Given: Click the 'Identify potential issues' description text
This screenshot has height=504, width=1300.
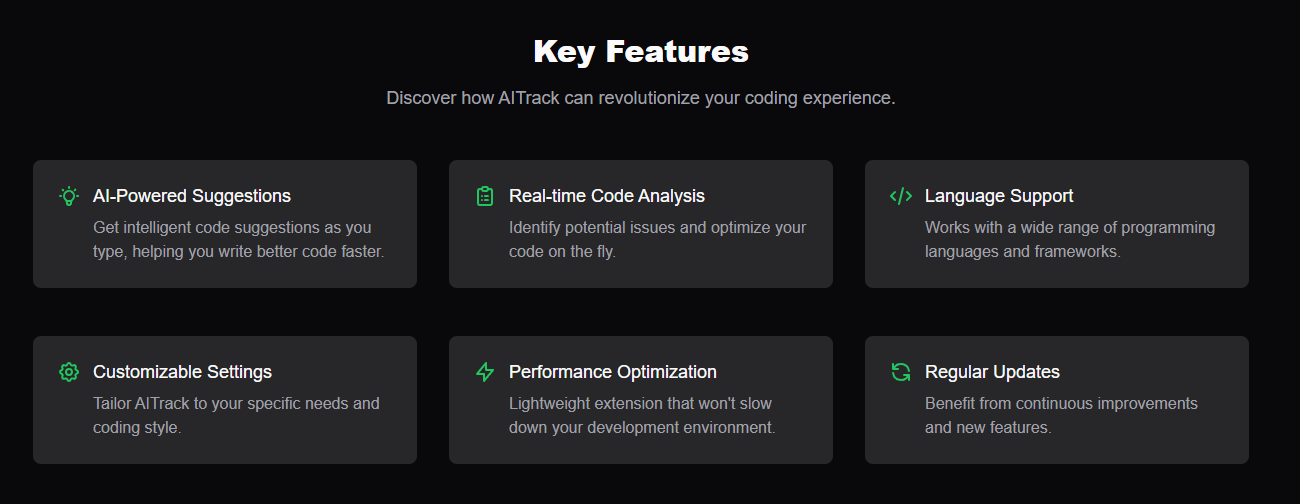Looking at the screenshot, I should (657, 240).
